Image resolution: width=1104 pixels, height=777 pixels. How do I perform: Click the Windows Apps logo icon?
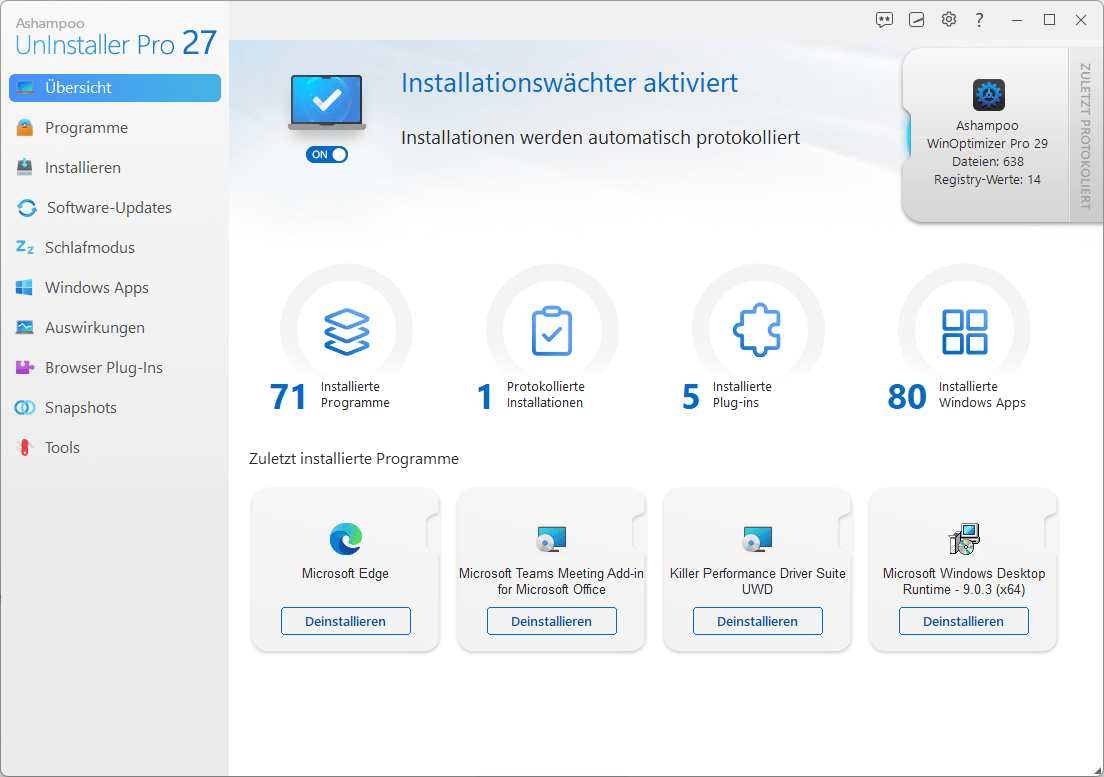[24, 287]
